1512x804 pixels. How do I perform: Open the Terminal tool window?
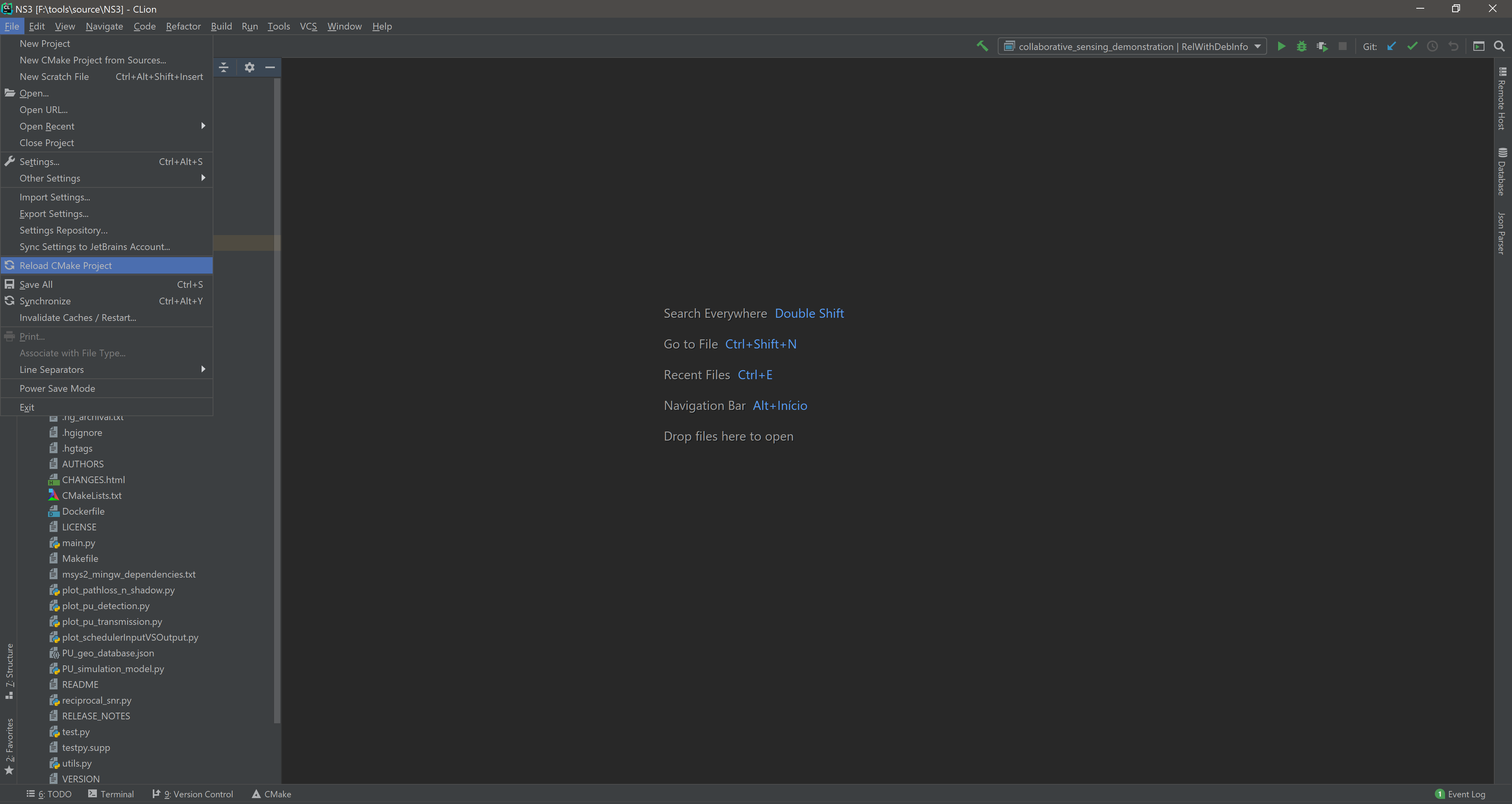point(111,794)
